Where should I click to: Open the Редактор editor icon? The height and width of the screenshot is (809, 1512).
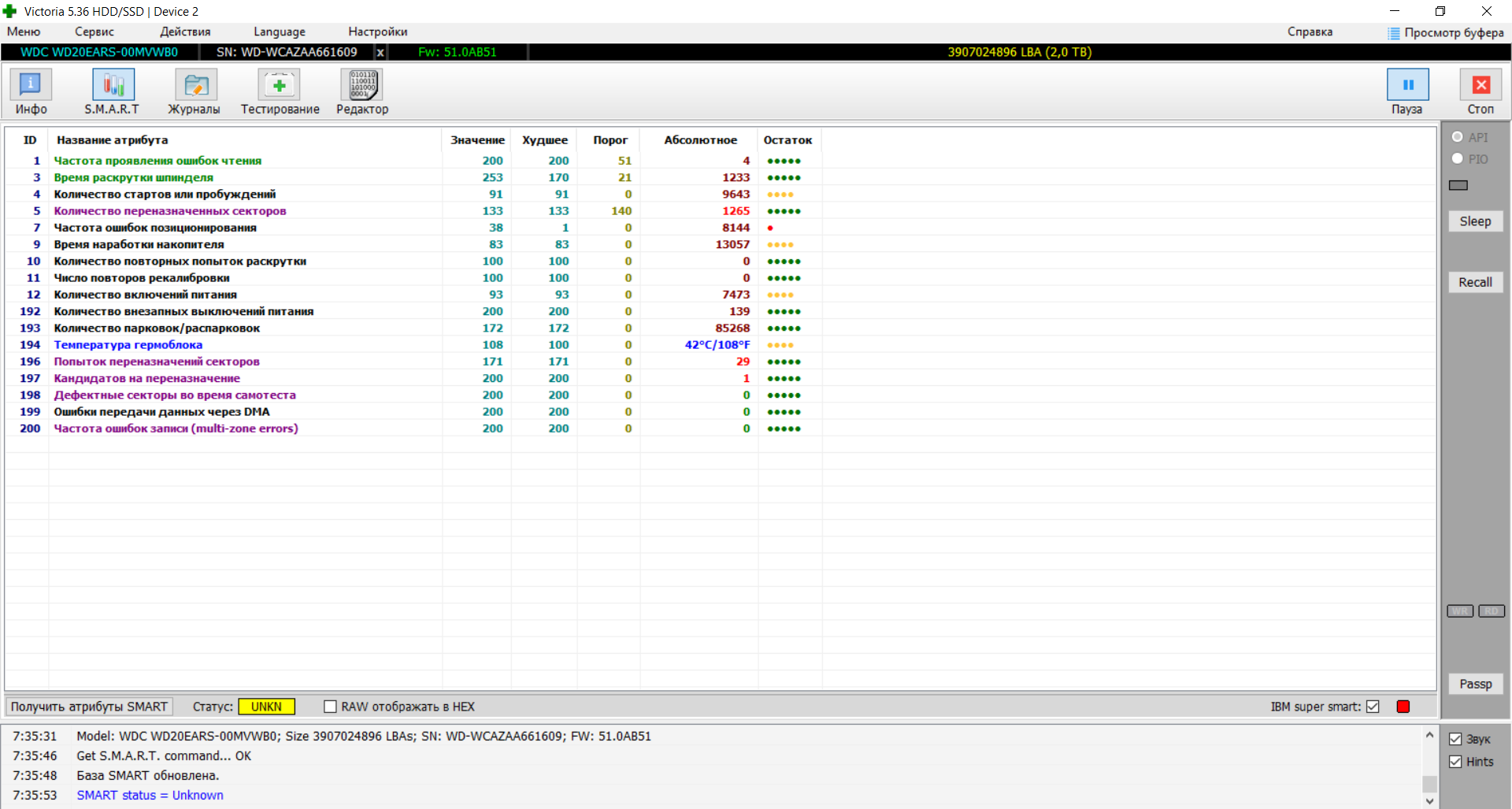tap(362, 85)
